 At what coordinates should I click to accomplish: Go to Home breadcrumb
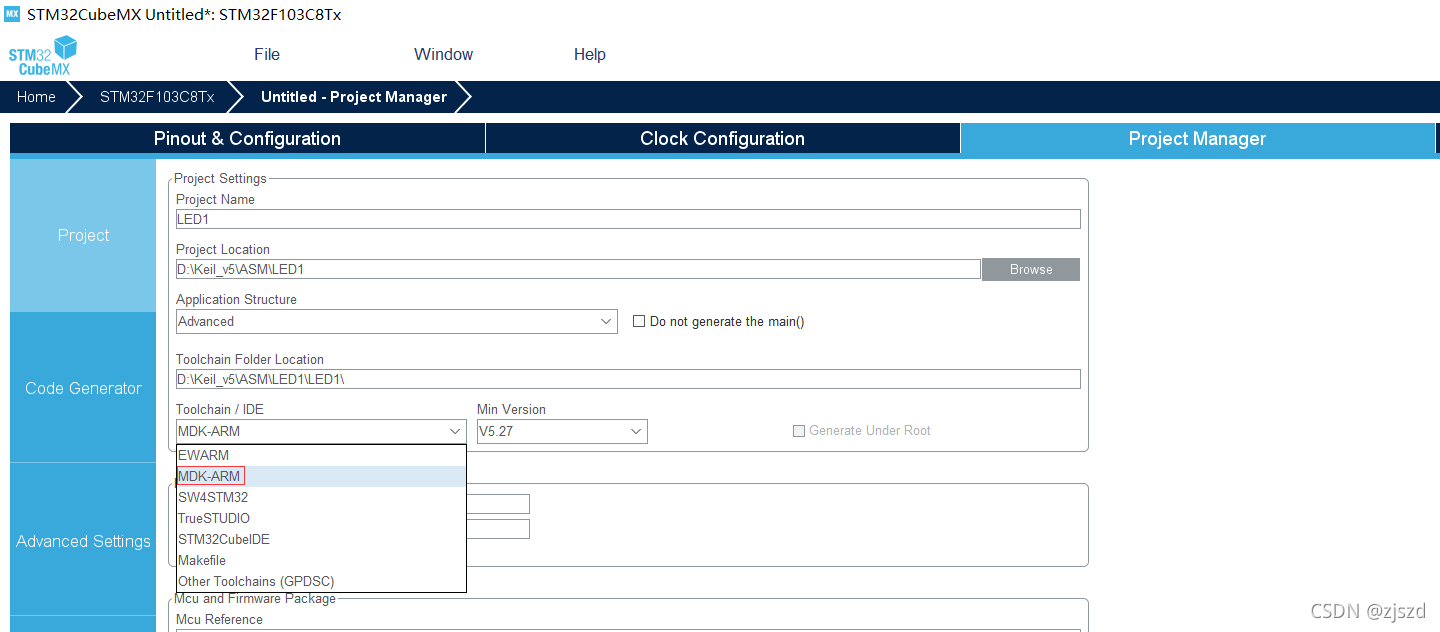tap(36, 97)
